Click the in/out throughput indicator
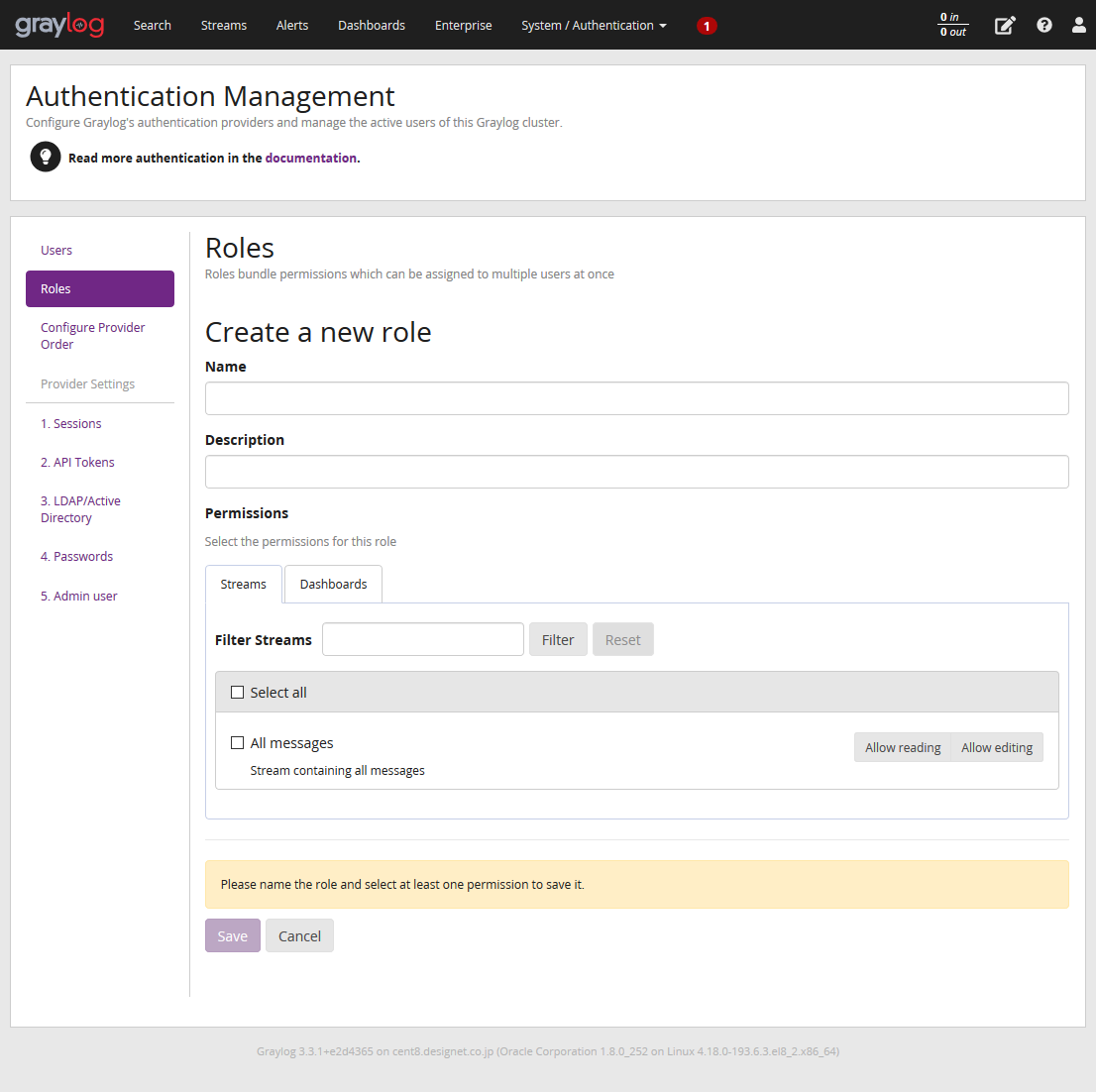Screen dimensions: 1096x1092 pos(953,25)
